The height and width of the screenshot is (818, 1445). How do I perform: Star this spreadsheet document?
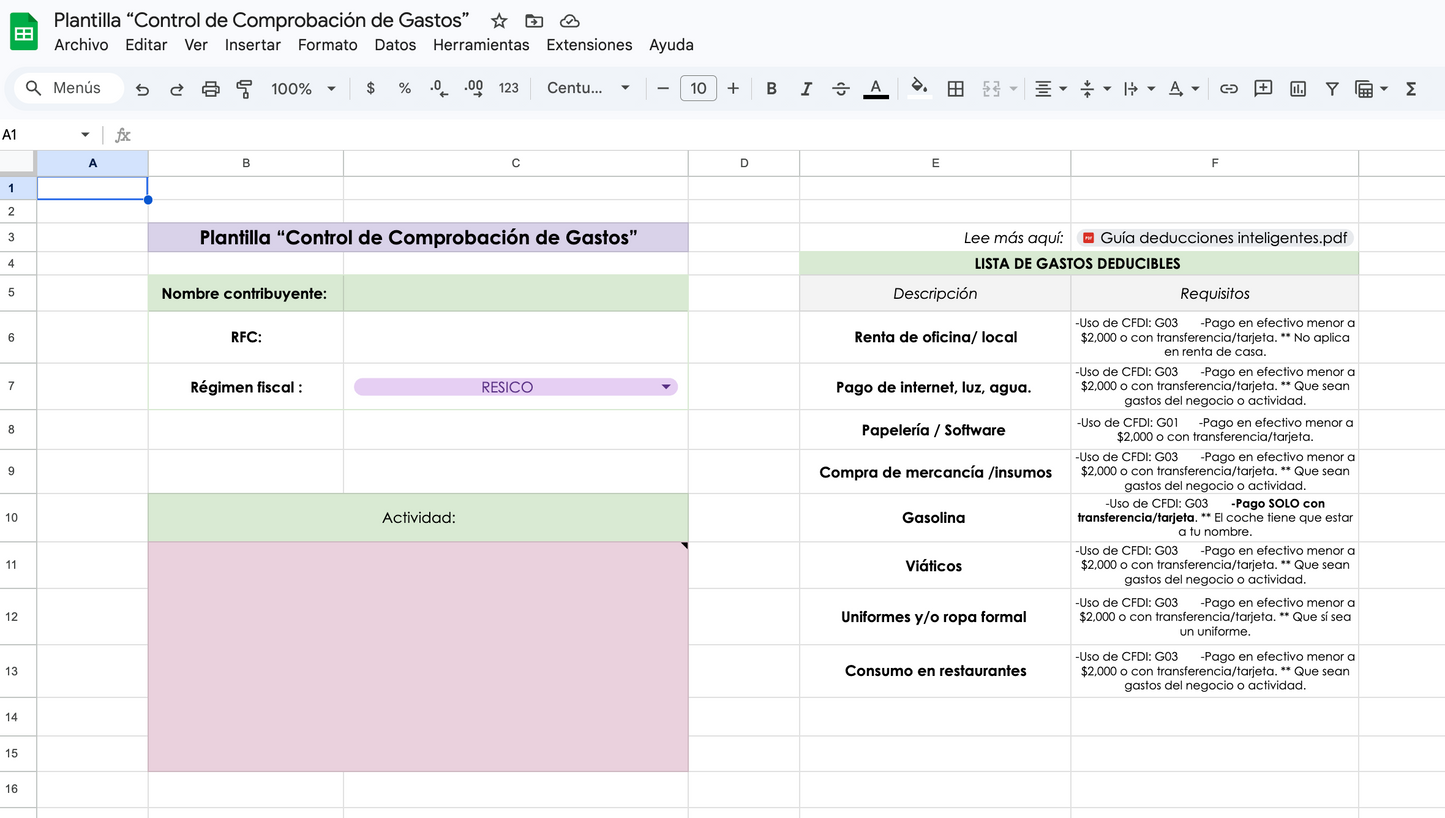499,21
